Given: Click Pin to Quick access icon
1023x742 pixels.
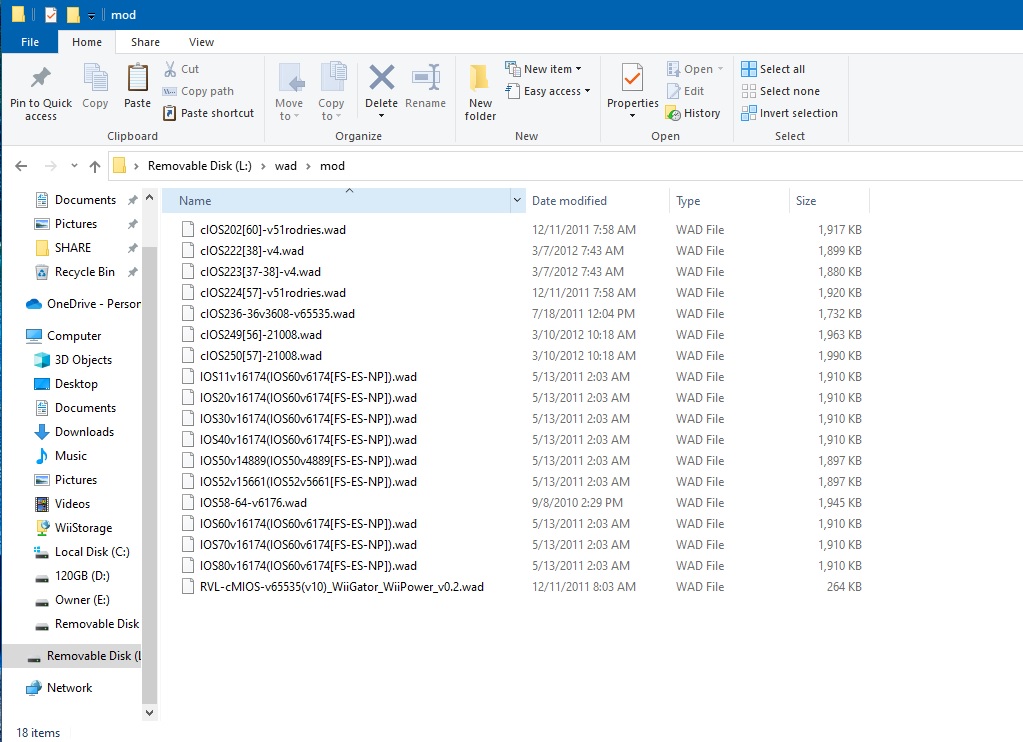Looking at the screenshot, I should tap(40, 78).
